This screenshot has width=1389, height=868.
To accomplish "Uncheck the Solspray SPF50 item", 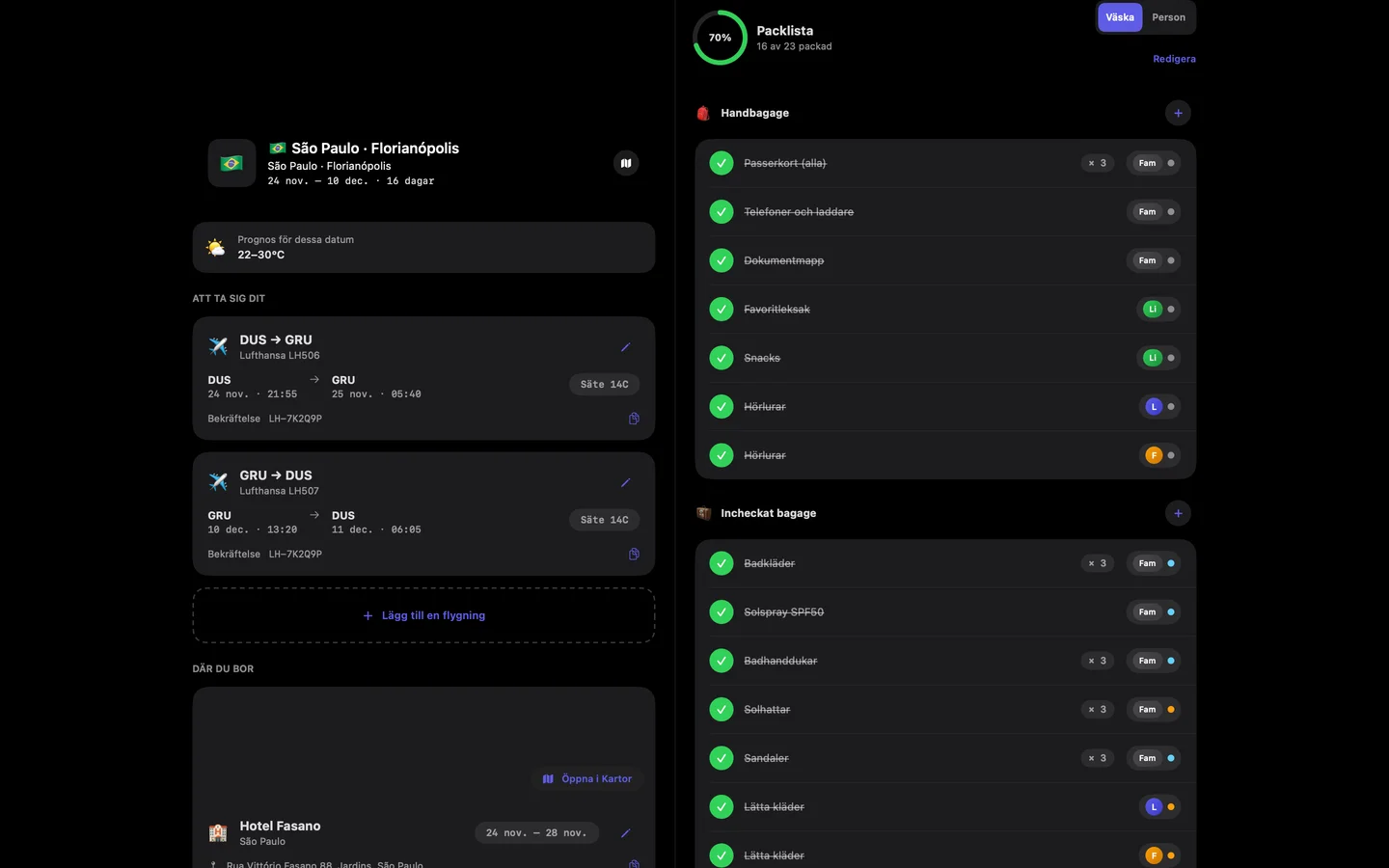I will tap(722, 611).
